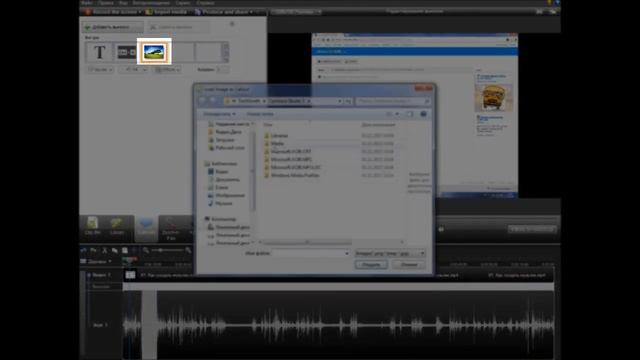The height and width of the screenshot is (360, 640).
Task: Click the Forward arrow in file dialog
Action: [x=213, y=101]
